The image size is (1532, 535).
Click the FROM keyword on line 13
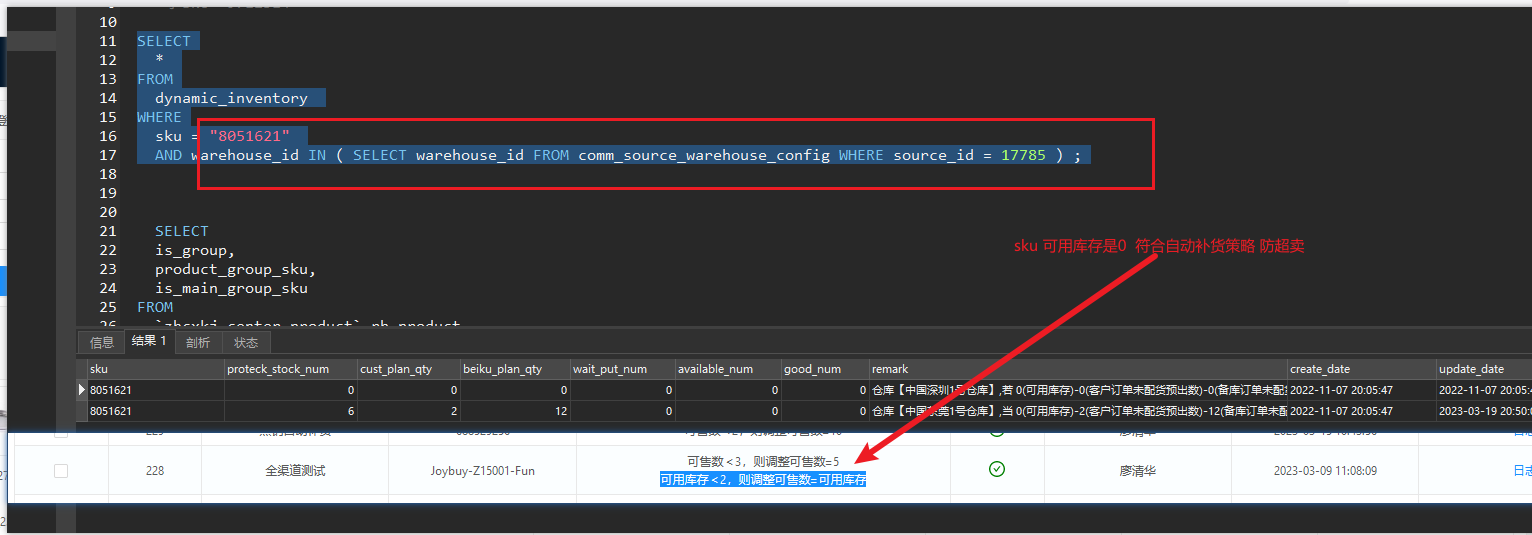155,79
